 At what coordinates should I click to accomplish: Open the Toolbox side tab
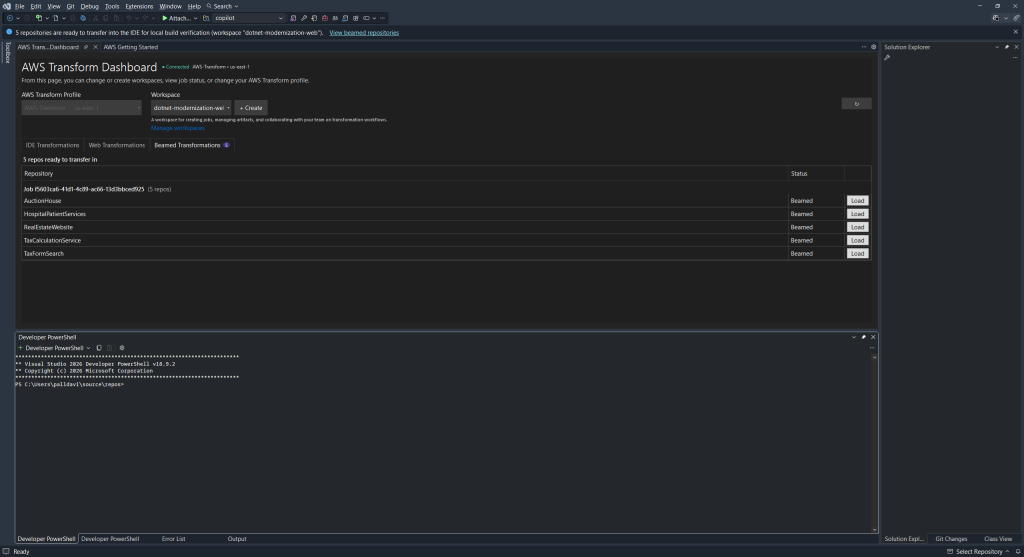(8, 52)
